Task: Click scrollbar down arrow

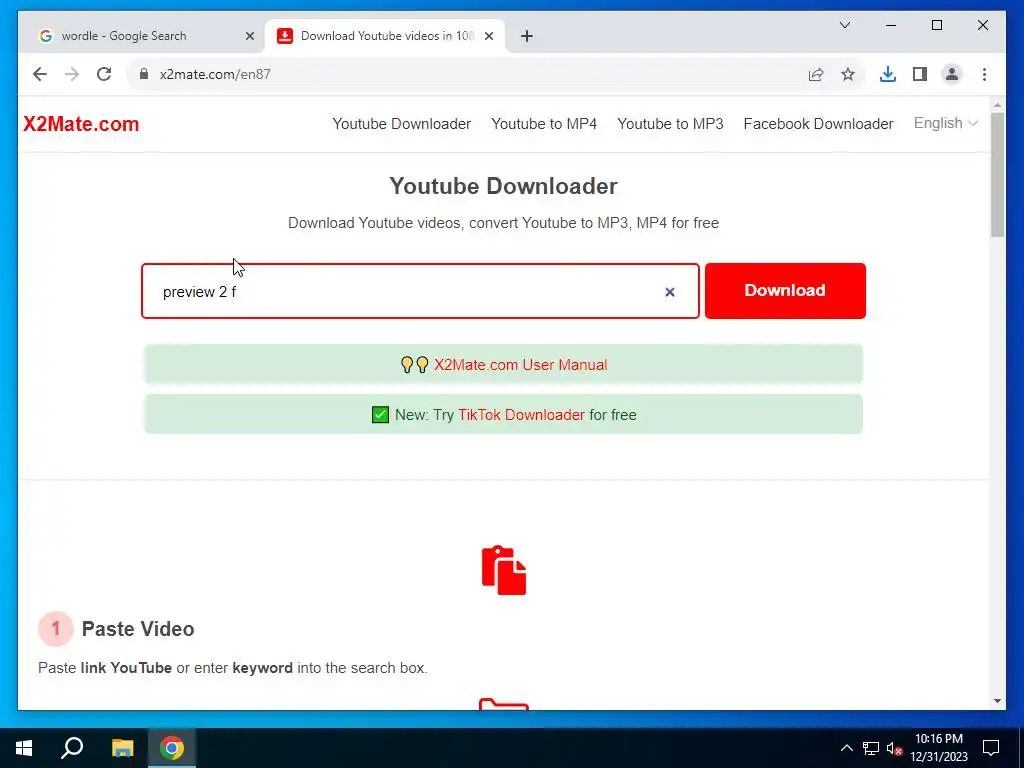Action: (997, 701)
